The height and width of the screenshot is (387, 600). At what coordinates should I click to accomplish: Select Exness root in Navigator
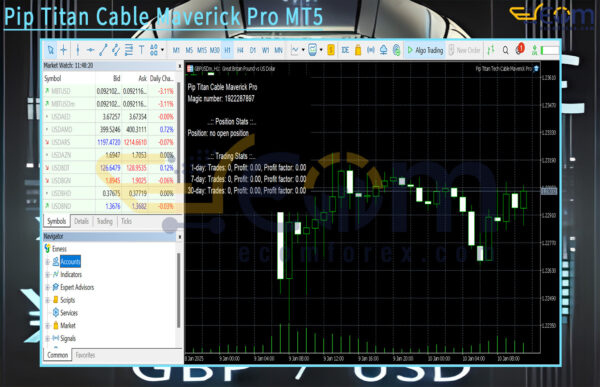click(x=56, y=249)
